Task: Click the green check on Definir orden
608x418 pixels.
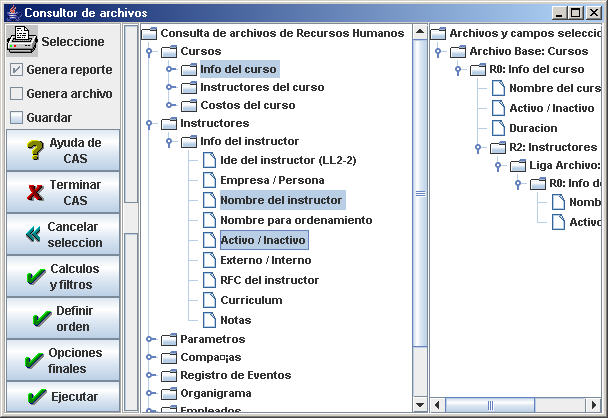Action: (41, 319)
